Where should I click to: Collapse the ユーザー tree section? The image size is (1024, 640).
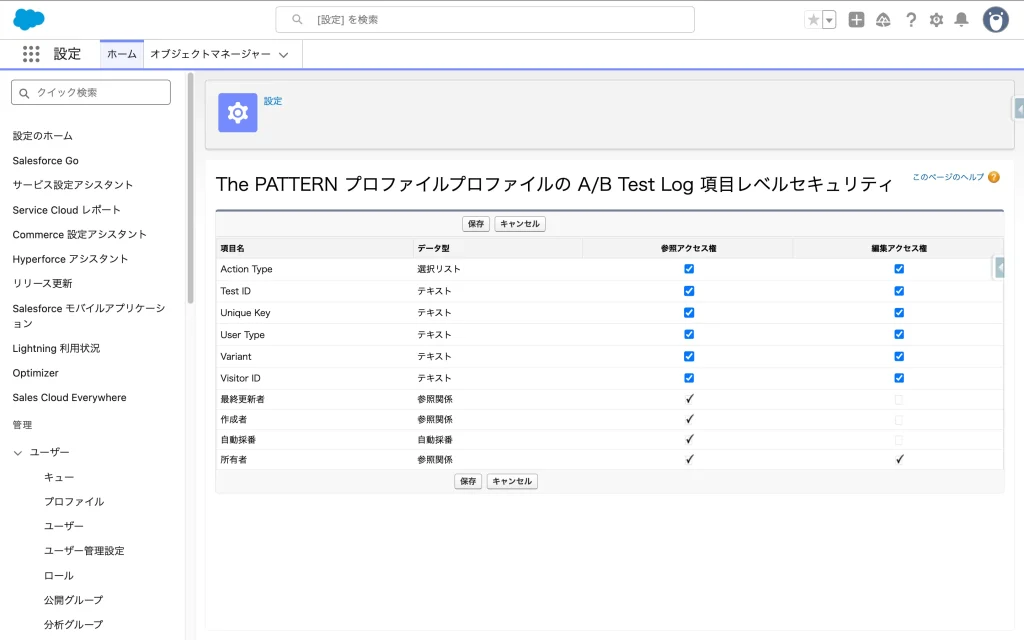18,453
